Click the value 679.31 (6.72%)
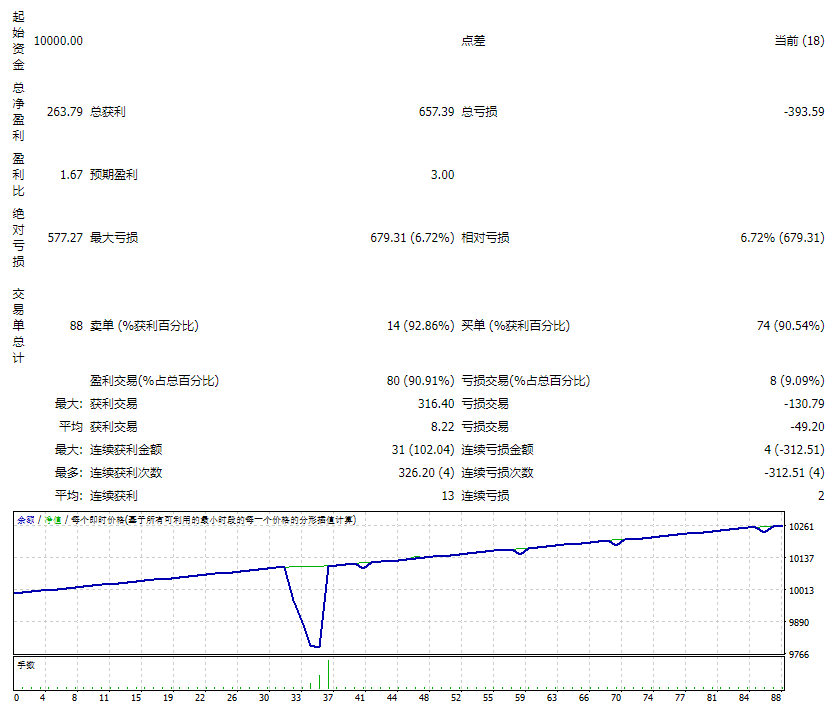This screenshot has width=836, height=706. pos(412,237)
